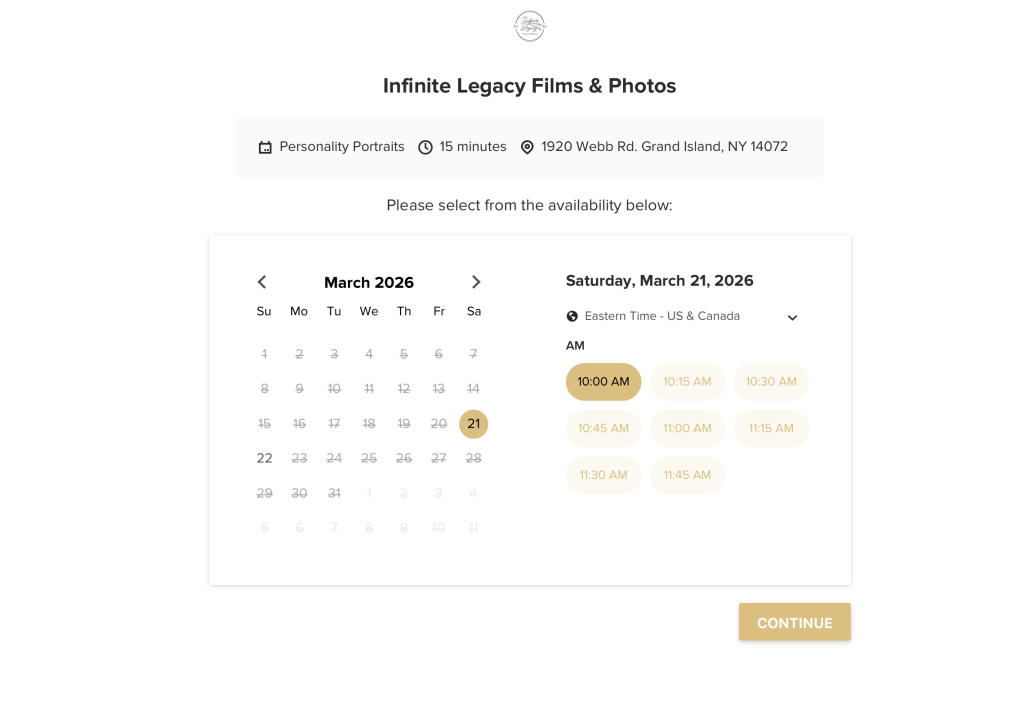Choose the 11:45 AM slot
The image size is (1024, 709).
coord(687,475)
